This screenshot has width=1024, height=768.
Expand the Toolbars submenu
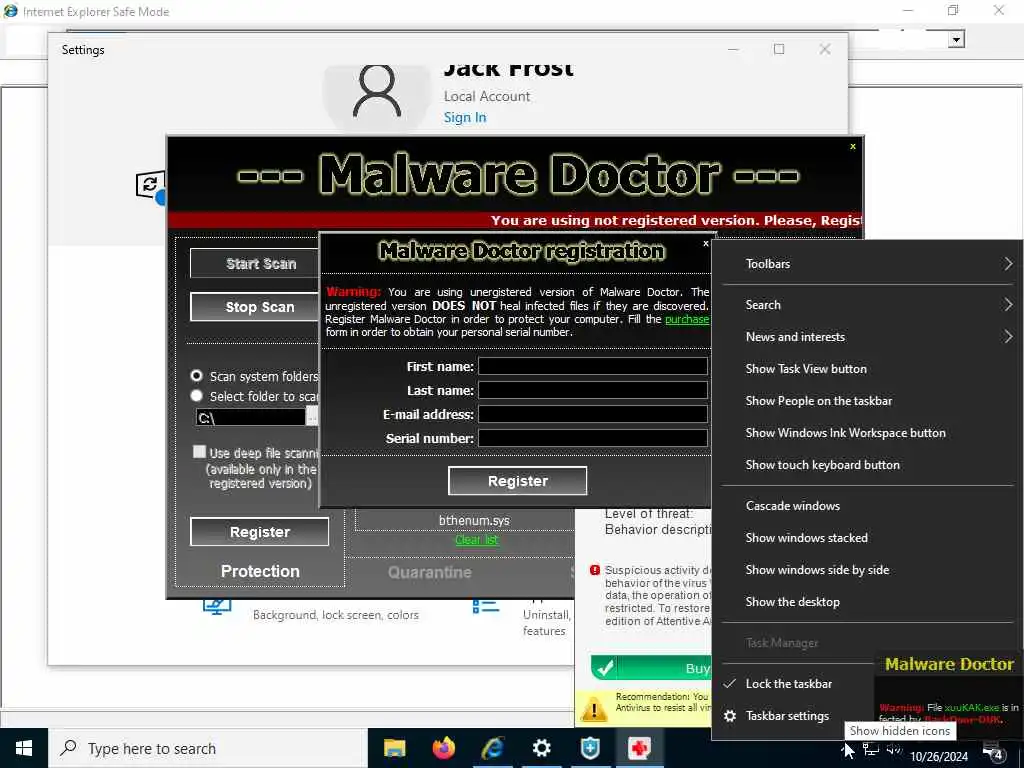(869, 264)
